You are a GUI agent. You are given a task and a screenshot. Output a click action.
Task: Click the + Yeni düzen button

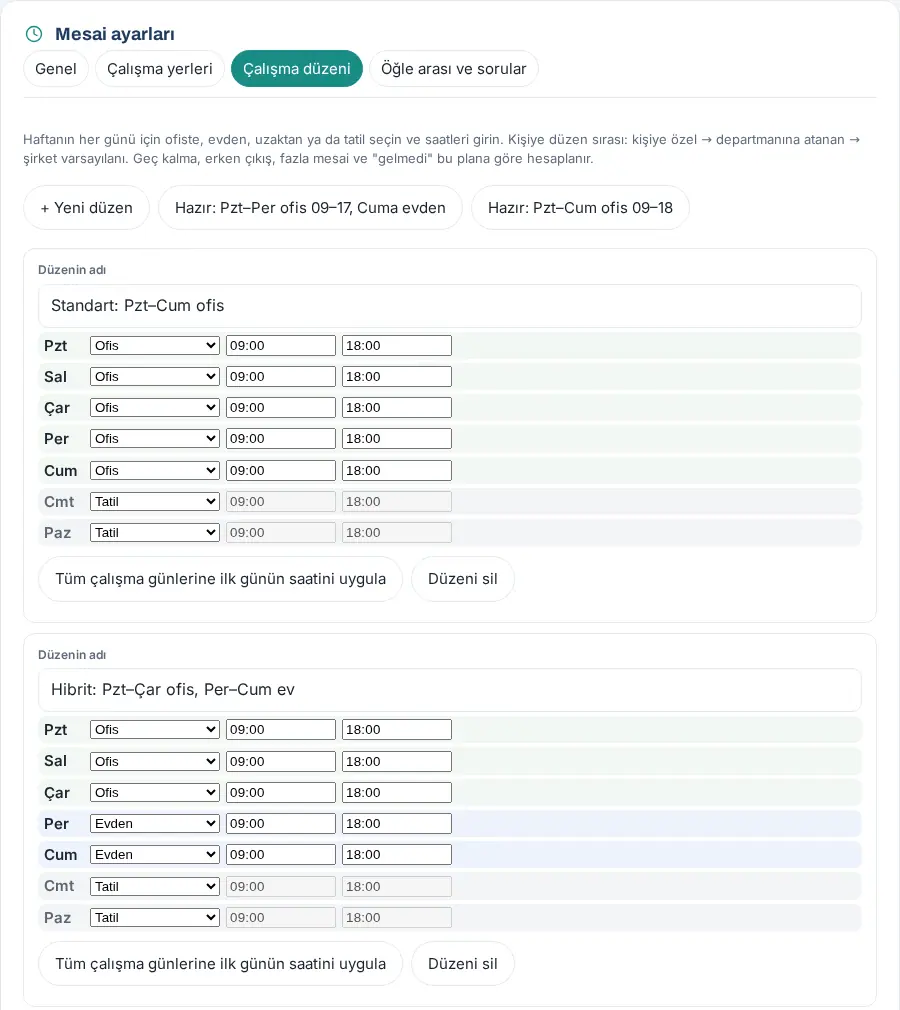click(x=86, y=208)
